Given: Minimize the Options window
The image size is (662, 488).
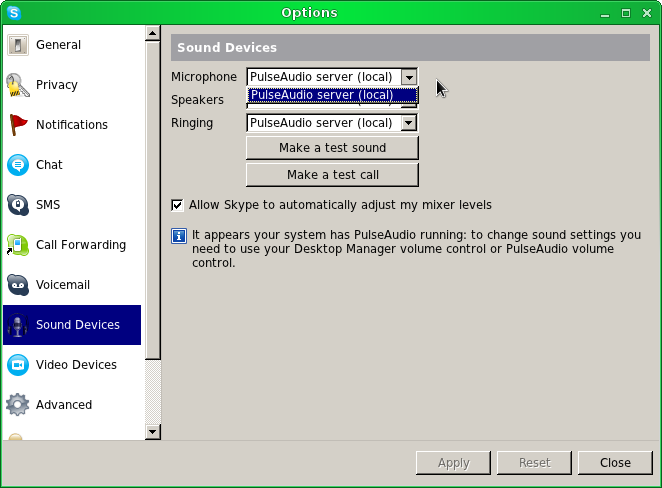Looking at the screenshot, I should [605, 13].
